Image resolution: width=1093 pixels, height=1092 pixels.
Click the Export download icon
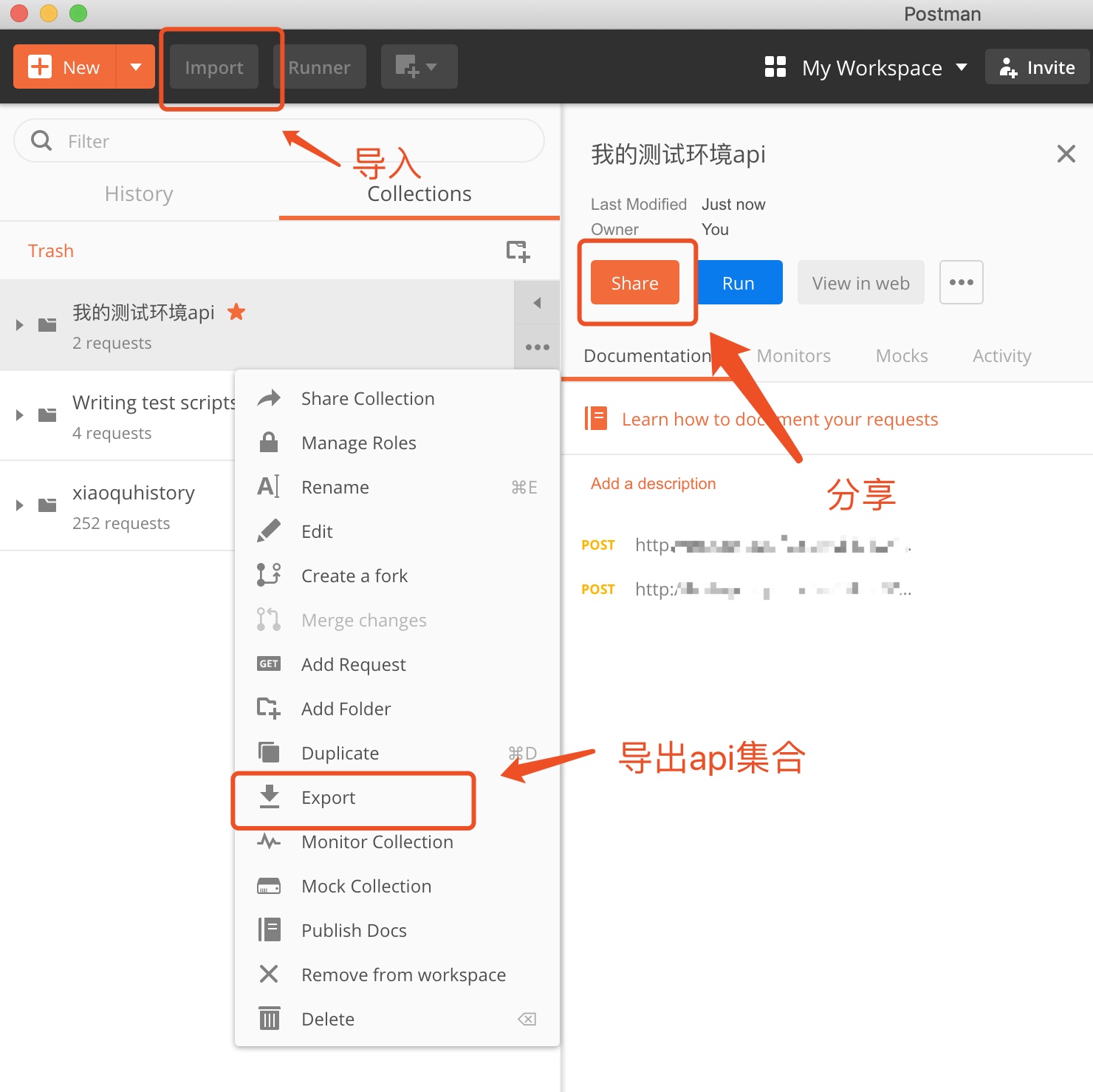point(270,796)
